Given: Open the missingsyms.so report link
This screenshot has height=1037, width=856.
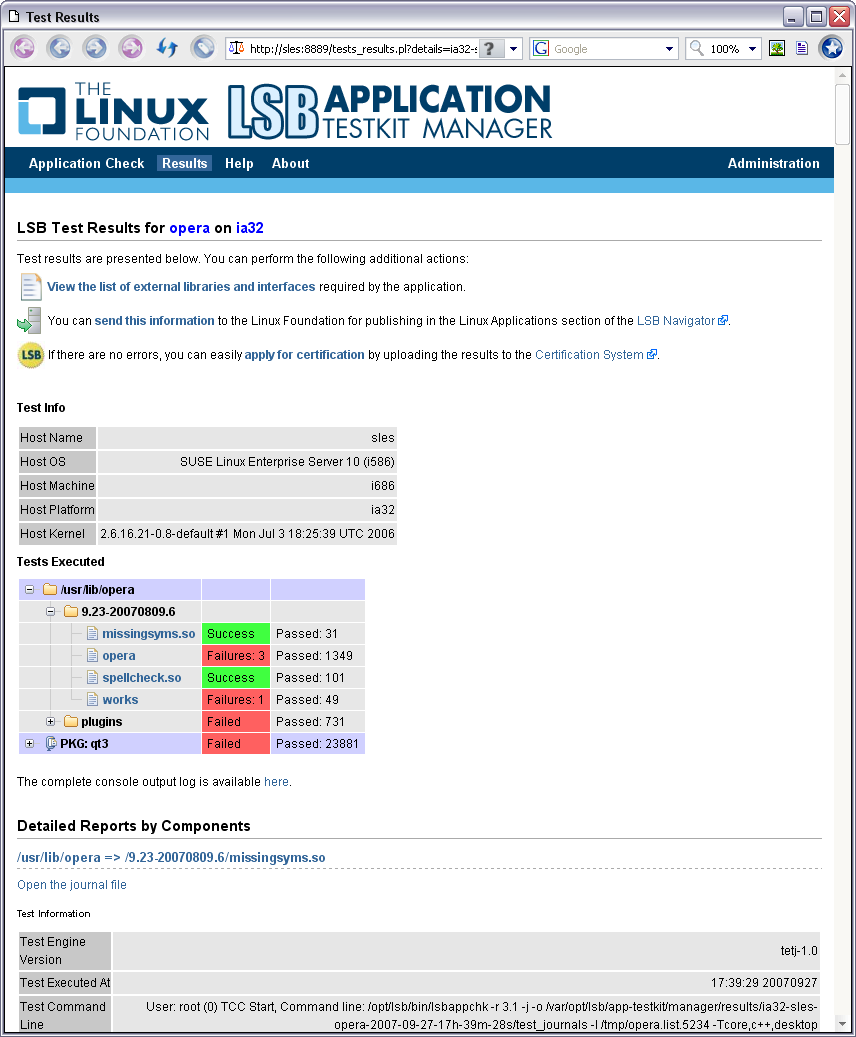Looking at the screenshot, I should tap(149, 634).
